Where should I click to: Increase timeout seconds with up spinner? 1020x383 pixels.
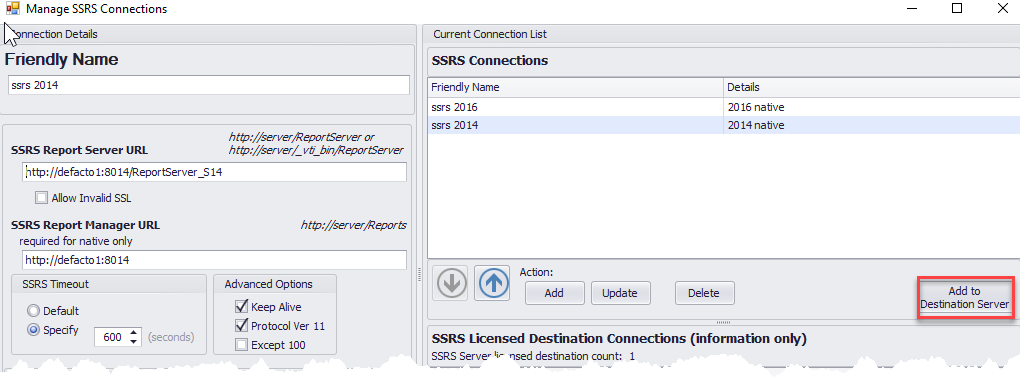(x=134, y=333)
